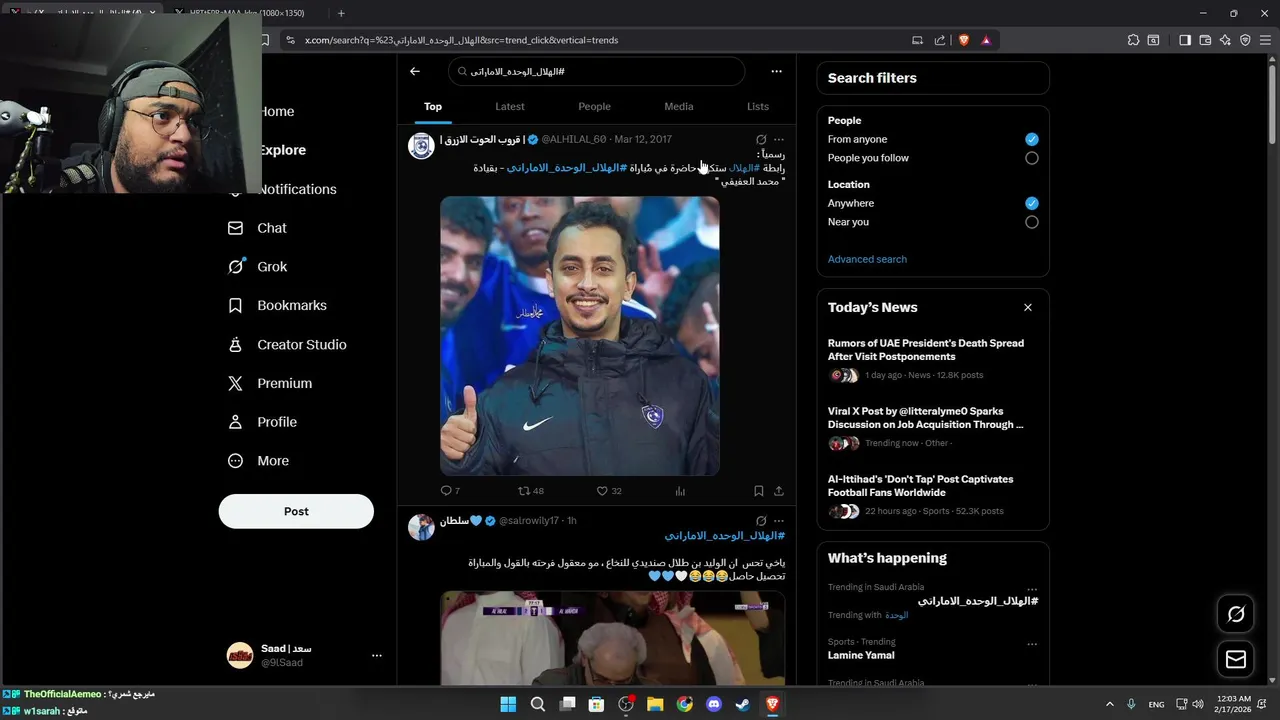Switch to the Latest tab
This screenshot has height=720, width=1280.
click(x=510, y=106)
